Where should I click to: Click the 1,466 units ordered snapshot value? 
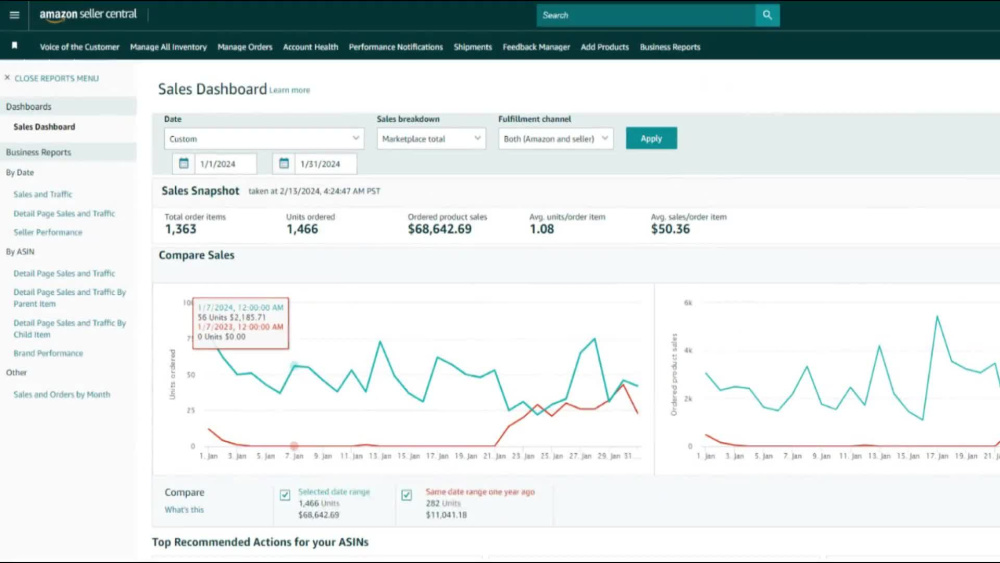pyautogui.click(x=302, y=229)
